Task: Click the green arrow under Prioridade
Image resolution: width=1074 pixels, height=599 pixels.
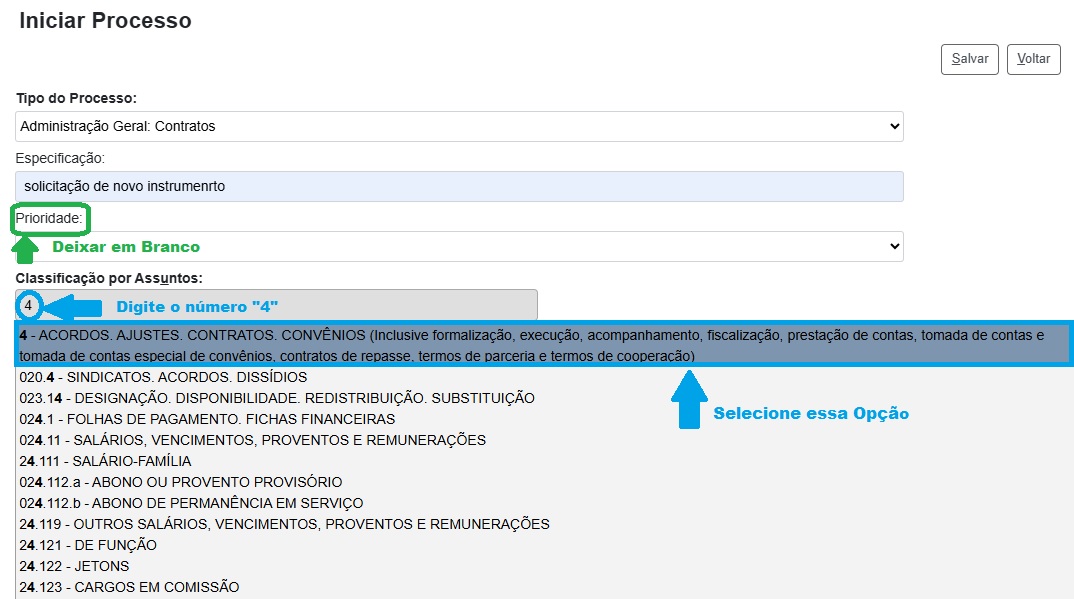Action: 27,247
